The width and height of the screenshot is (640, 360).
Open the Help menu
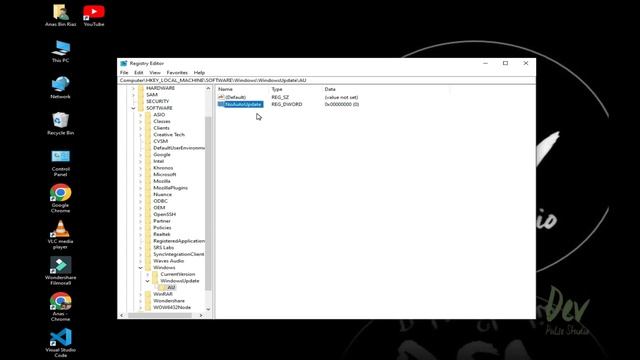(199, 72)
